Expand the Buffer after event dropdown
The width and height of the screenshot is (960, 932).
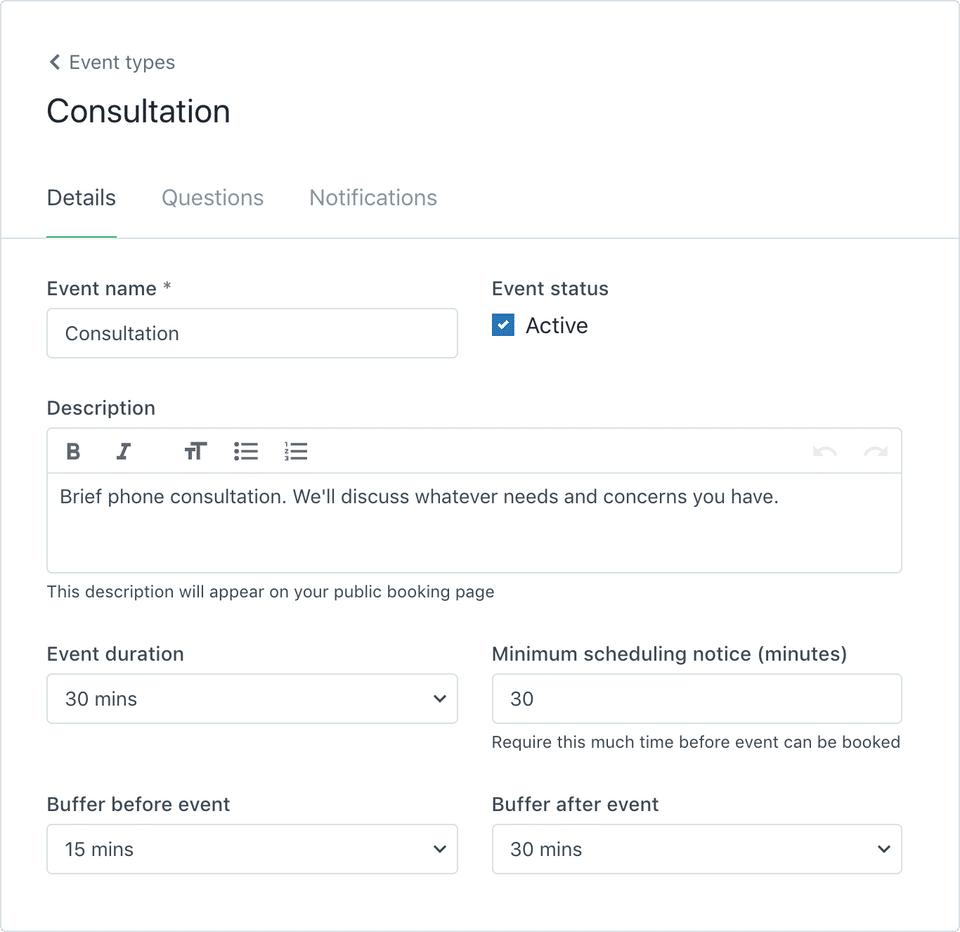tap(697, 849)
